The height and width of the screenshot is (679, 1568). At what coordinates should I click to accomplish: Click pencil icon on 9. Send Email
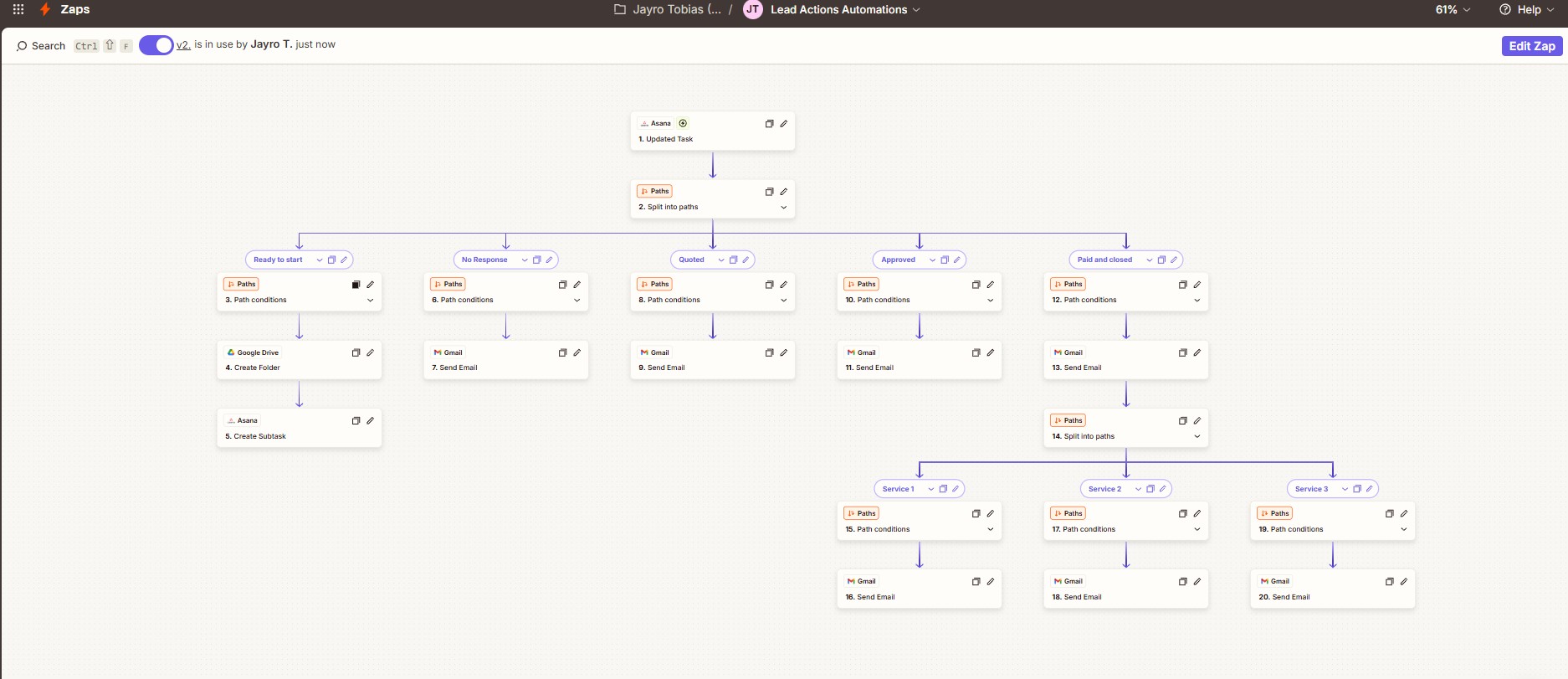[784, 353]
